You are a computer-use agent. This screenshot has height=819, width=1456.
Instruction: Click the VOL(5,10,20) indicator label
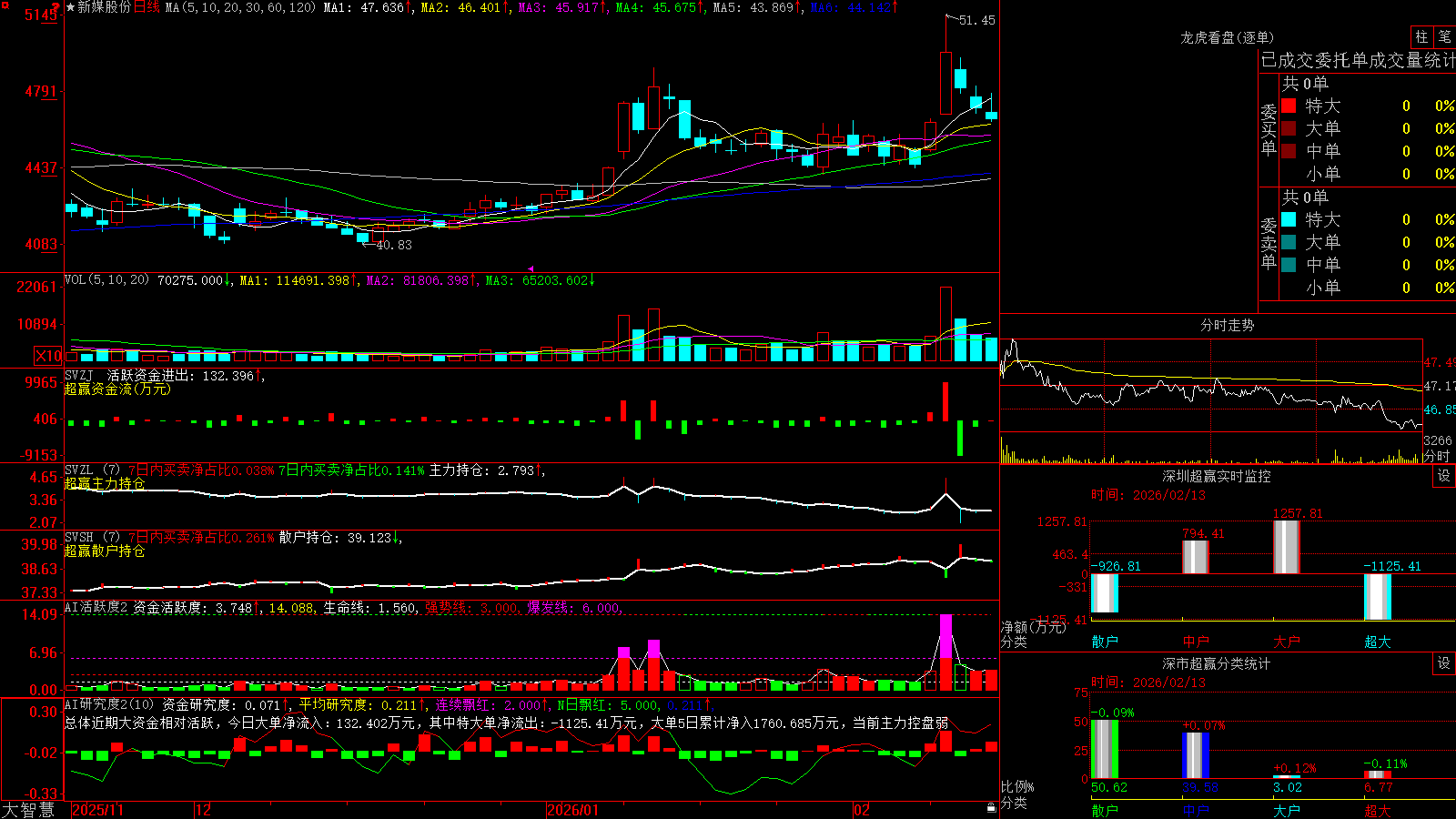click(106, 280)
